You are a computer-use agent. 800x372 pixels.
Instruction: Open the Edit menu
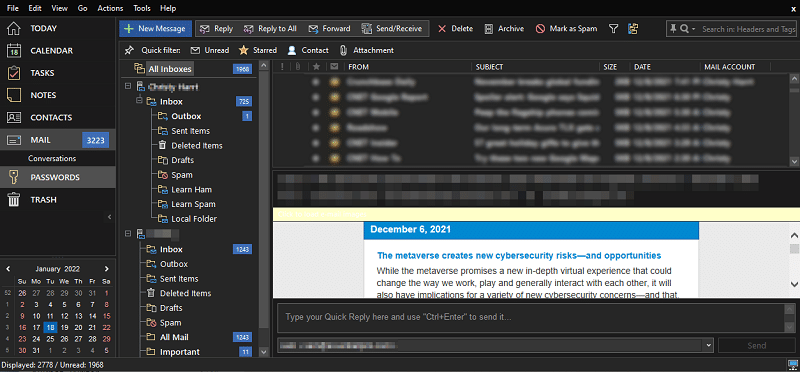(35, 8)
